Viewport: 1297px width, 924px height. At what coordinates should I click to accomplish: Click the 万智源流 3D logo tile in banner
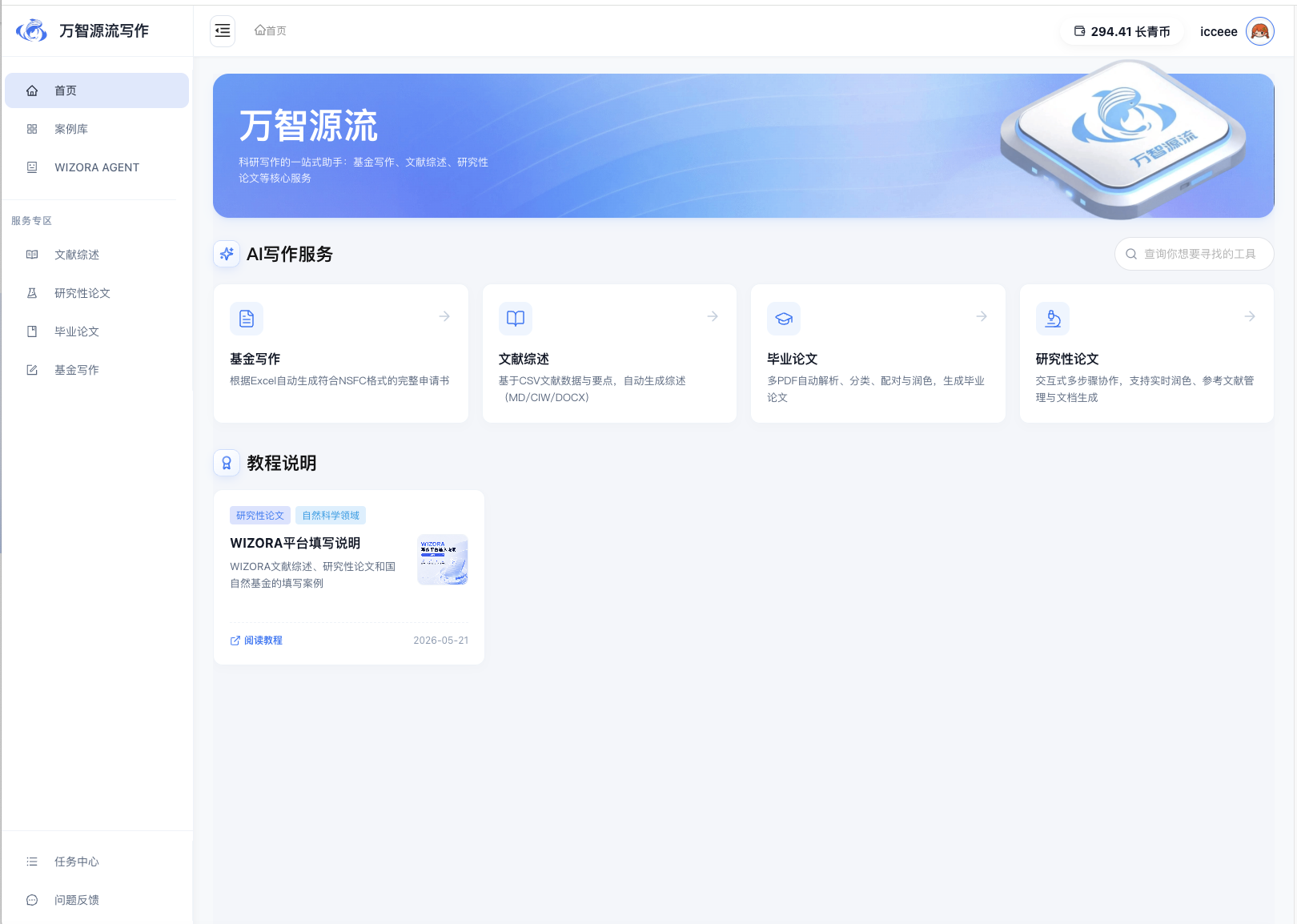point(1123,138)
